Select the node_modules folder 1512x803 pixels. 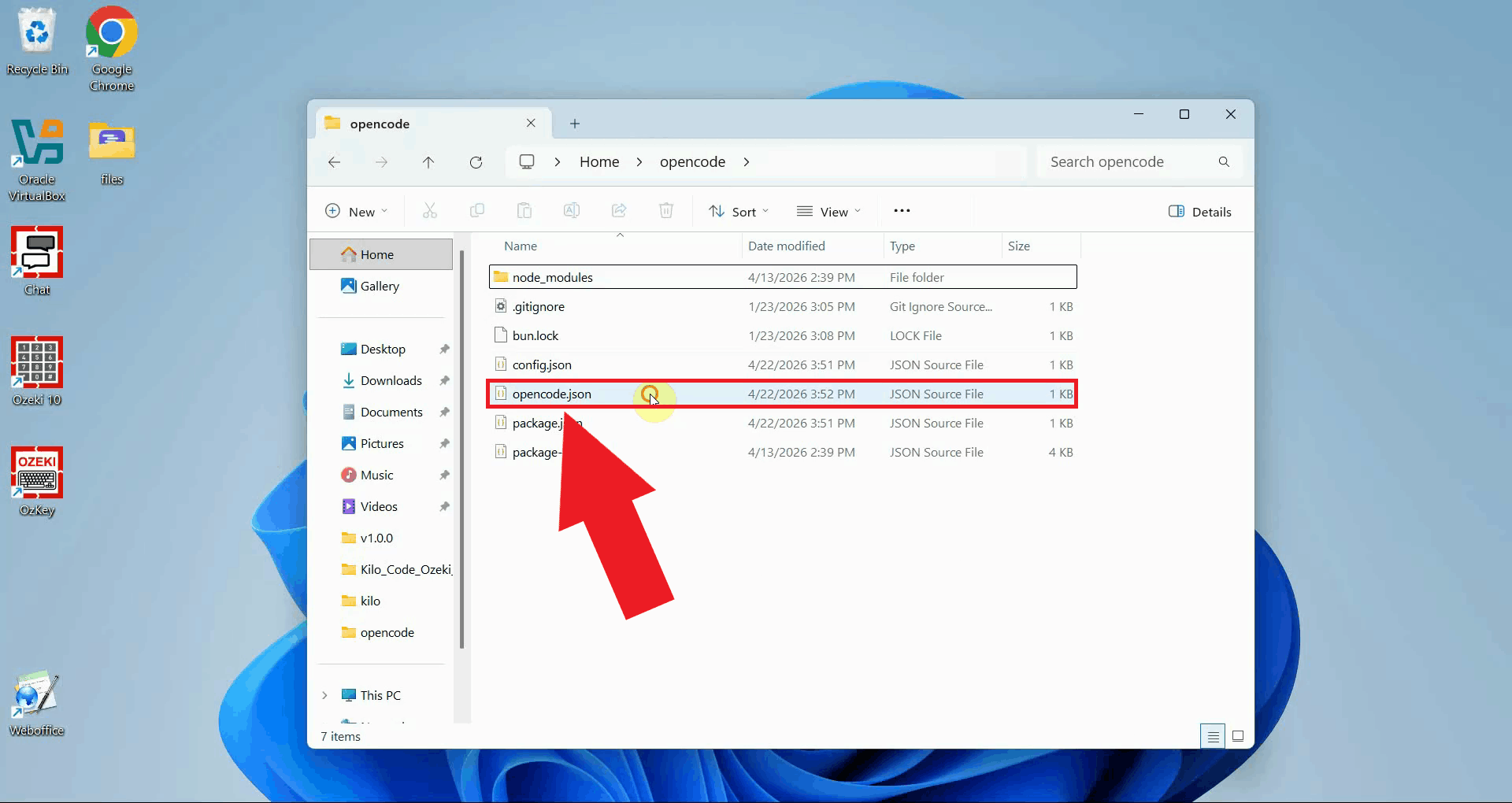783,277
